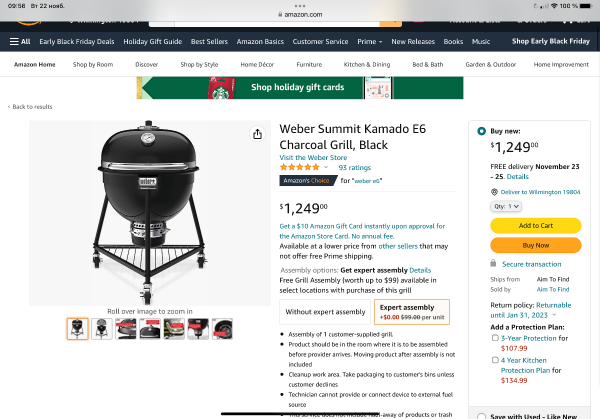This screenshot has height=419, width=600.
Task: Visit the Weber Store link
Action: click(313, 157)
